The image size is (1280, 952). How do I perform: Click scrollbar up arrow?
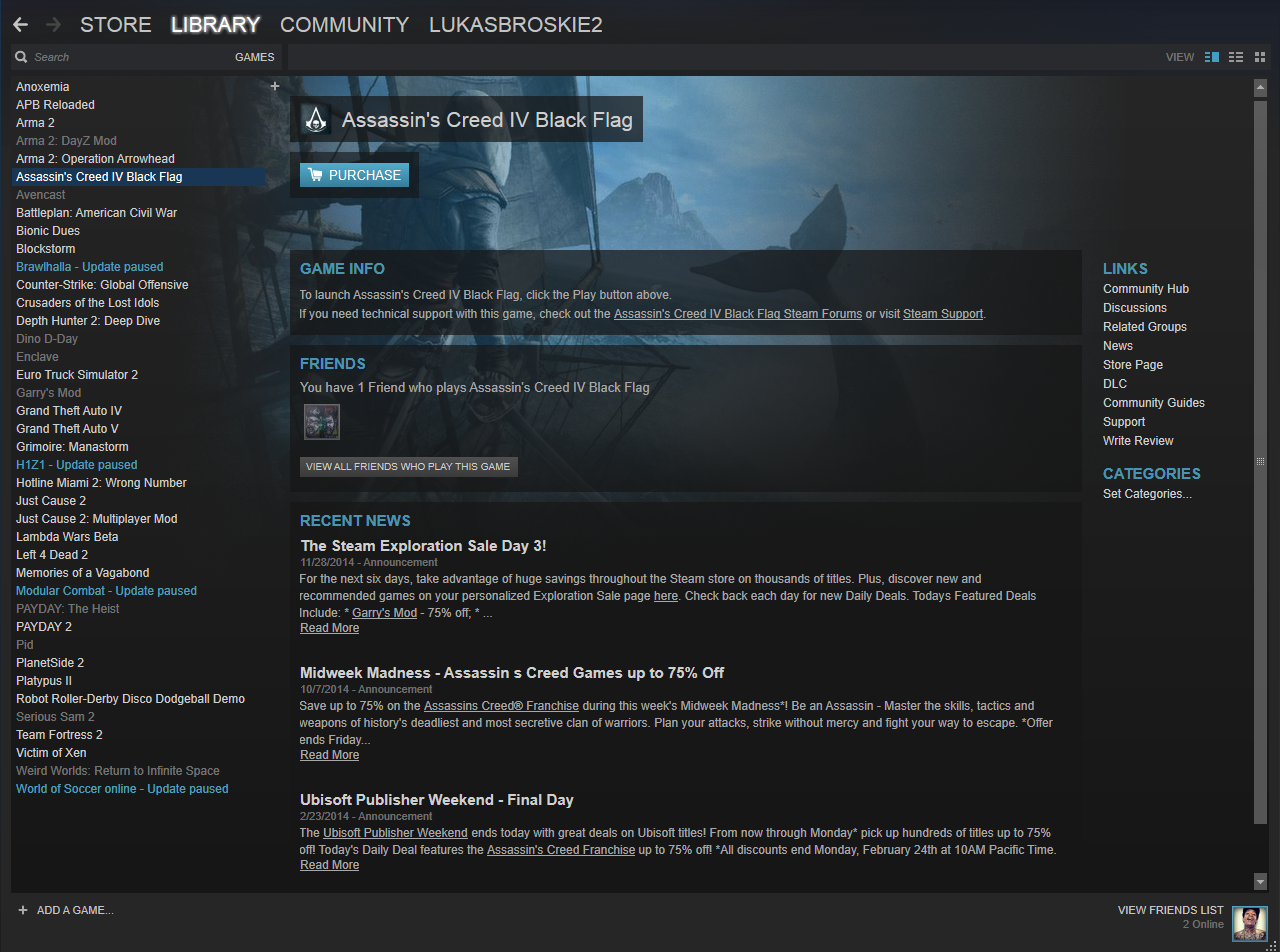point(1260,88)
